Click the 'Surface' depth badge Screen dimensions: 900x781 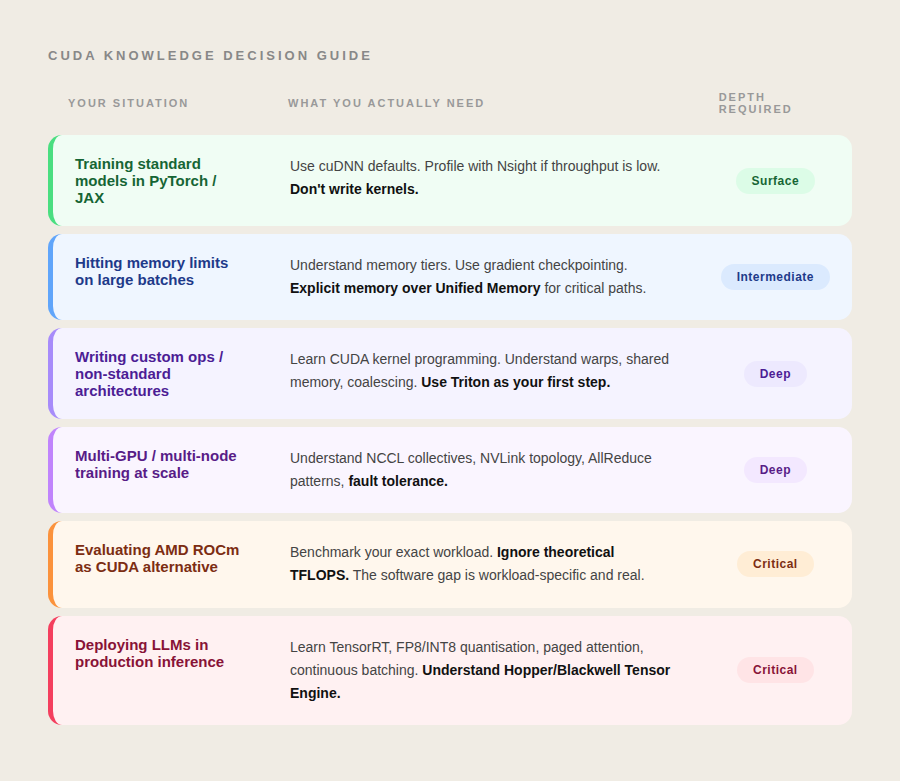(x=775, y=181)
